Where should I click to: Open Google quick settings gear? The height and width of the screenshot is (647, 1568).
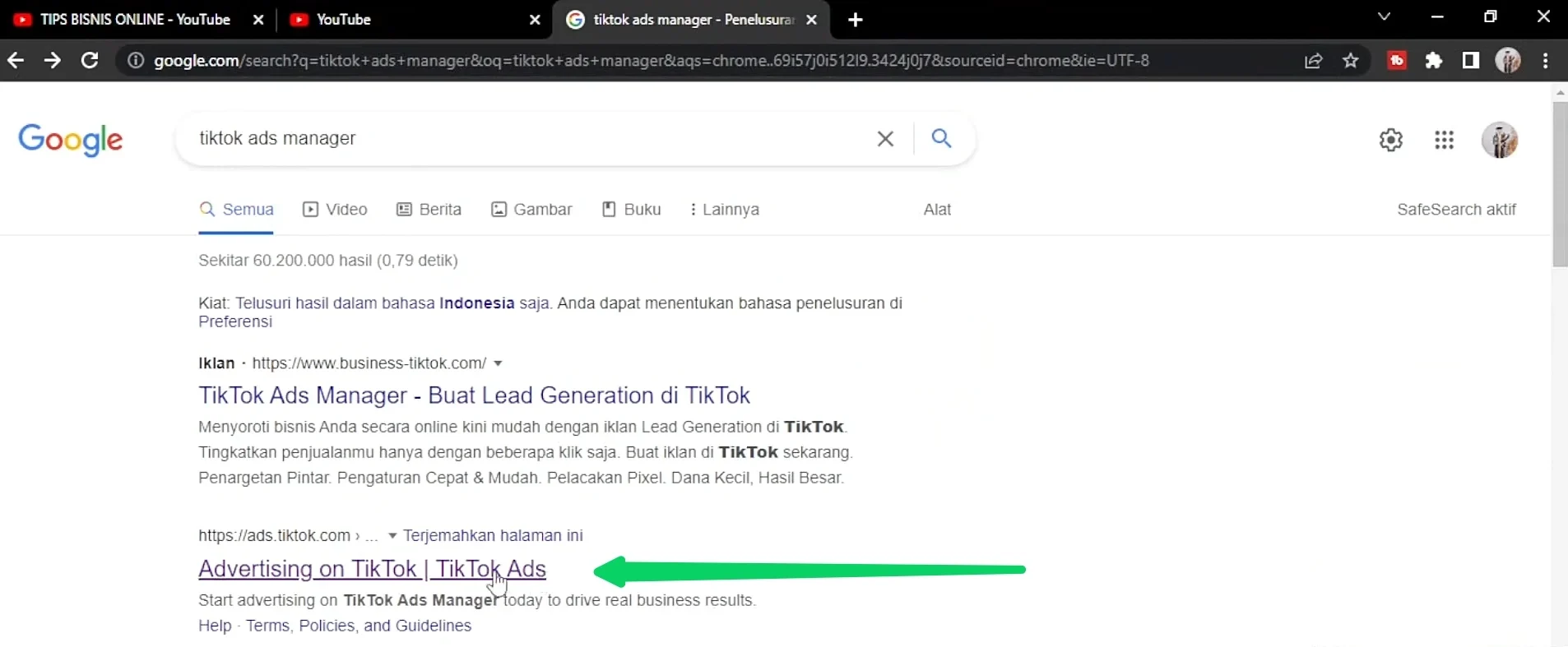coord(1391,140)
